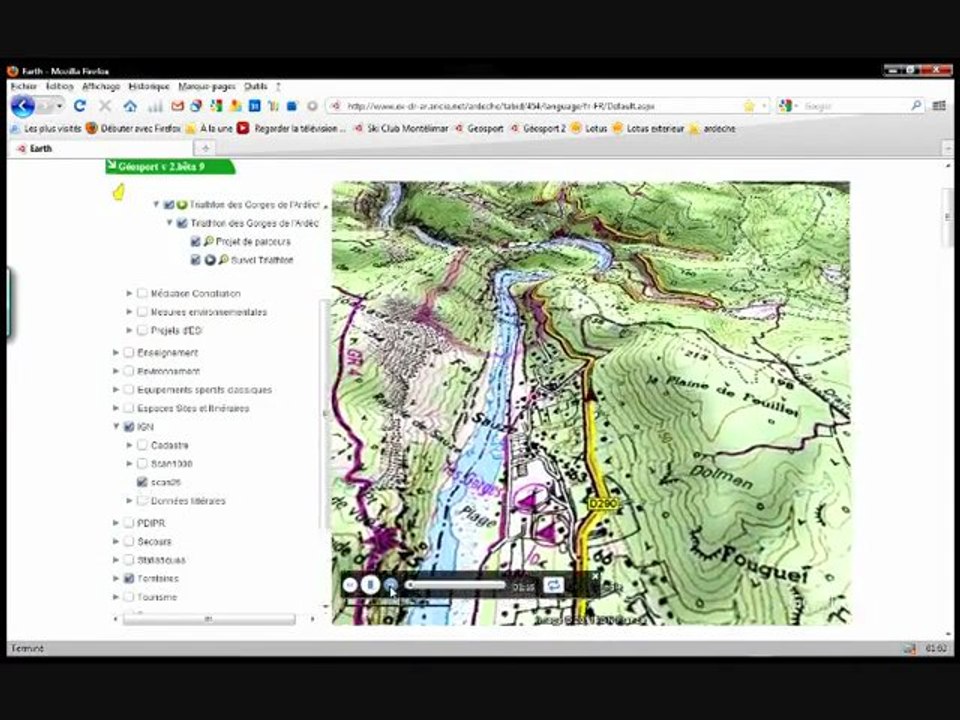This screenshot has width=960, height=720.
Task: Expand Espaces Sites et Itinéraires node
Action: click(116, 408)
